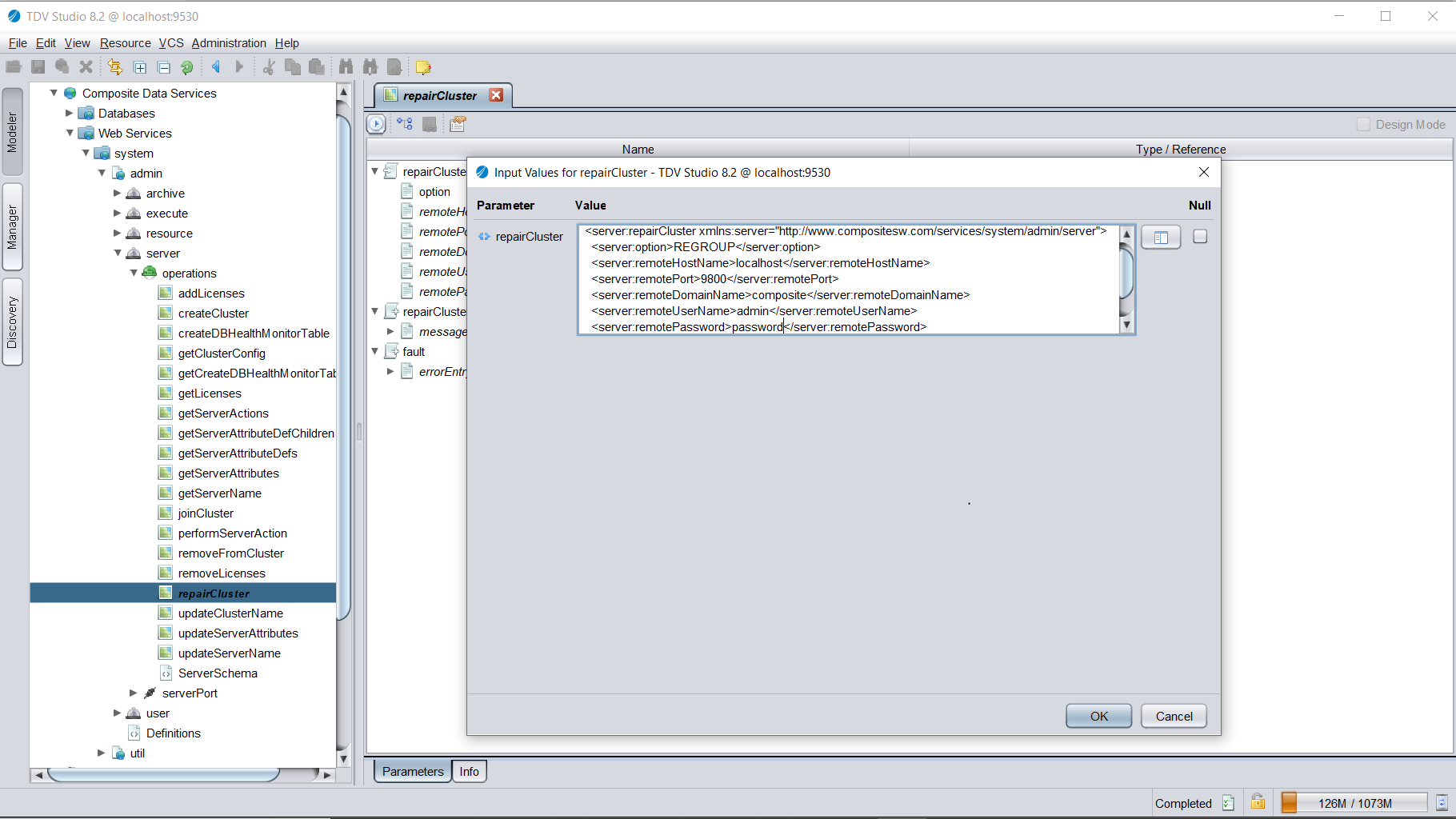This screenshot has height=819, width=1456.
Task: Click the expand all plus icon
Action: pyautogui.click(x=140, y=67)
